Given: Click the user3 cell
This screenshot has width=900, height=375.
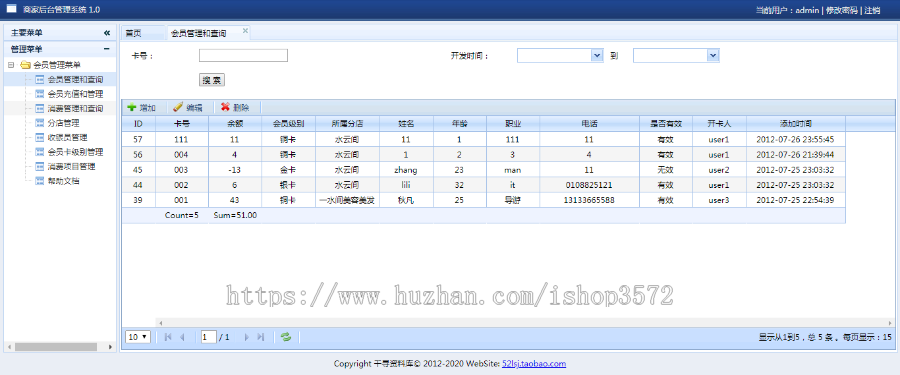Looking at the screenshot, I should point(719,200).
